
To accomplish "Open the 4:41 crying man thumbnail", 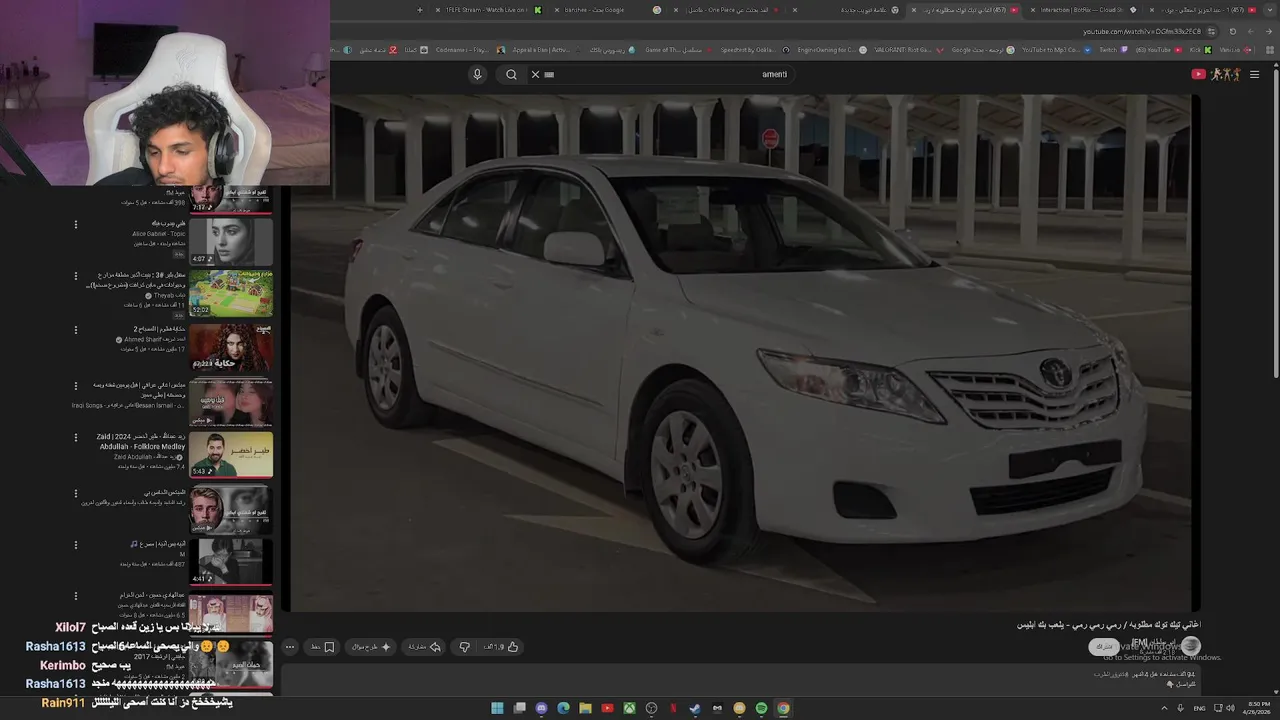I will pyautogui.click(x=231, y=562).
